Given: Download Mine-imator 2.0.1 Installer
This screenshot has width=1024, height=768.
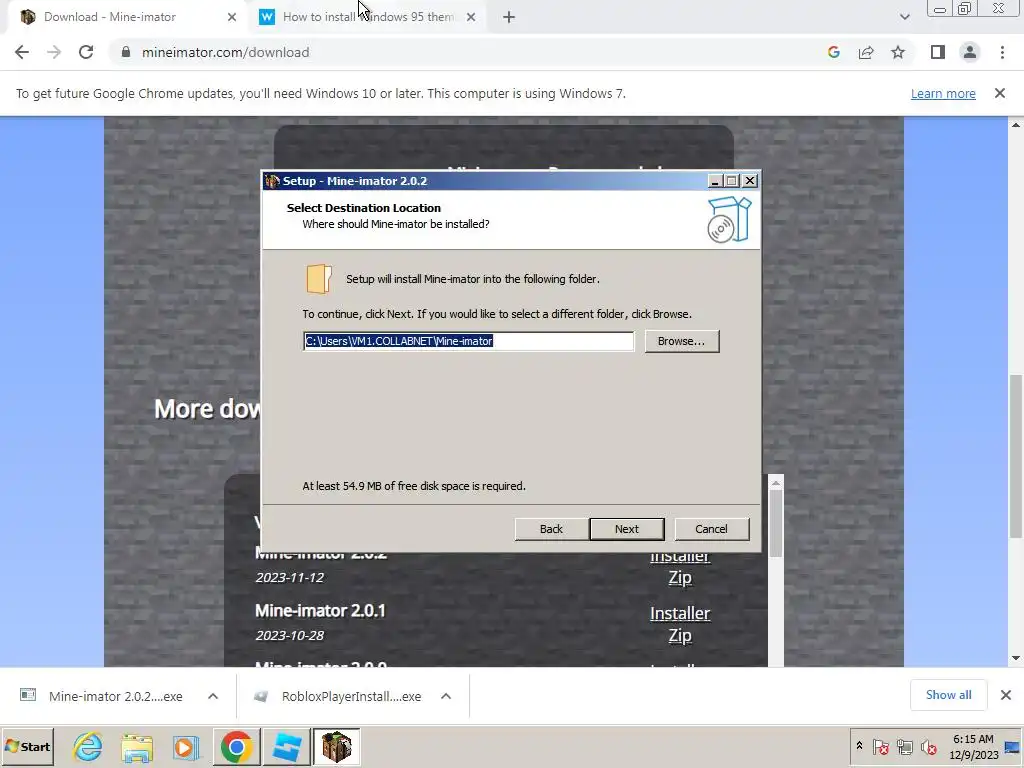Looking at the screenshot, I should coord(680,613).
